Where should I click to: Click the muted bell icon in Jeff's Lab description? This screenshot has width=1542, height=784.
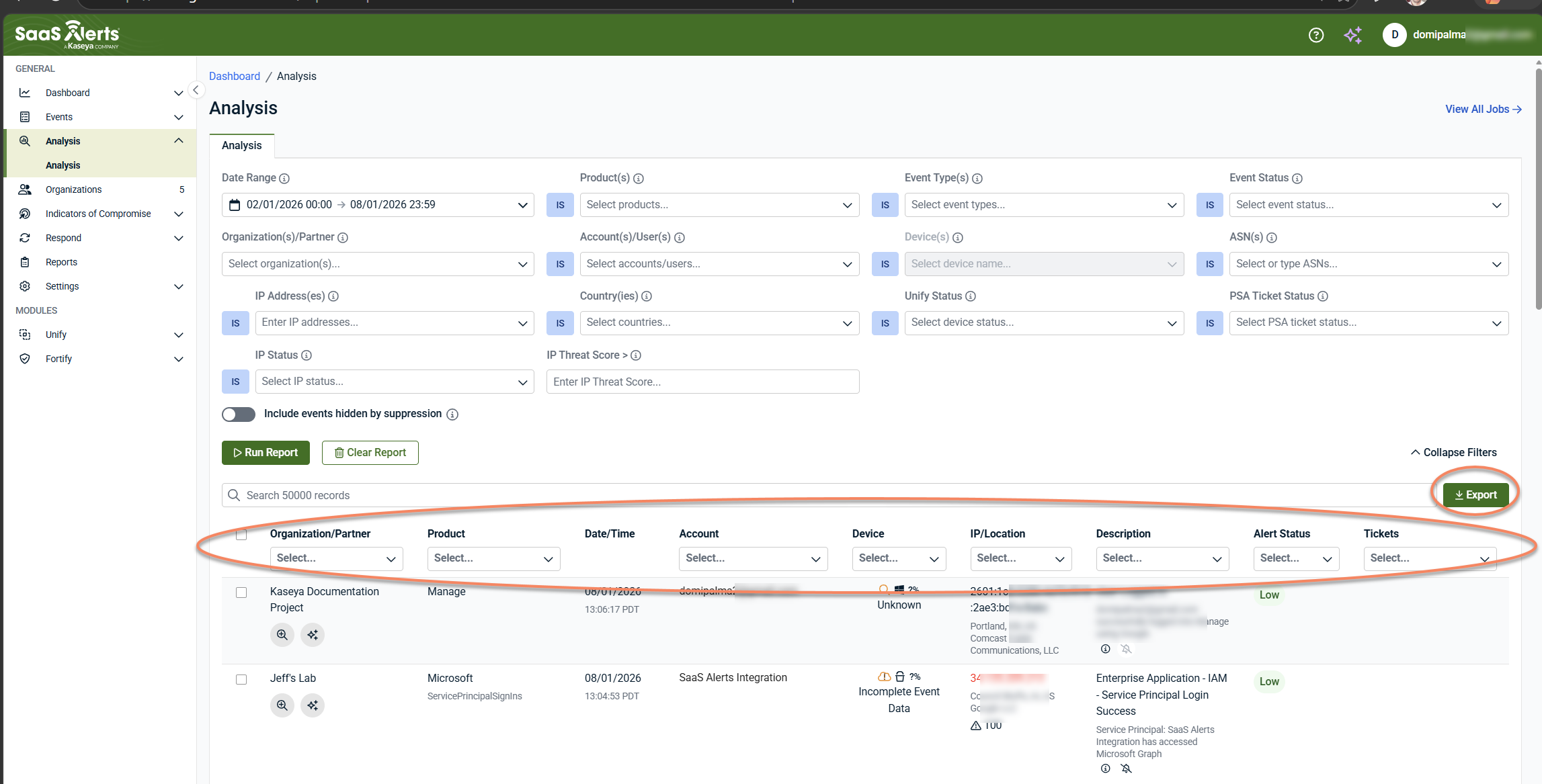(x=1127, y=769)
